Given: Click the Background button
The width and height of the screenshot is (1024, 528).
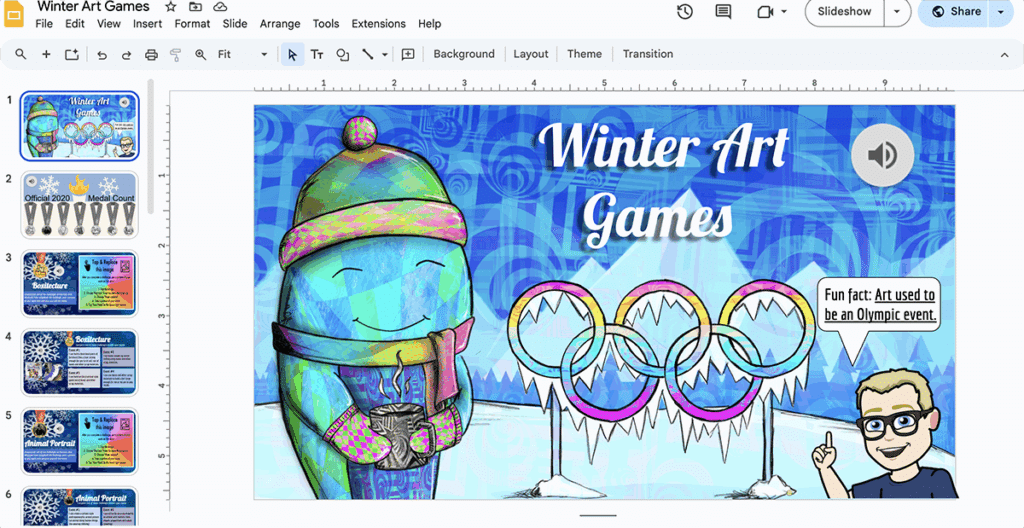Looking at the screenshot, I should [x=464, y=54].
